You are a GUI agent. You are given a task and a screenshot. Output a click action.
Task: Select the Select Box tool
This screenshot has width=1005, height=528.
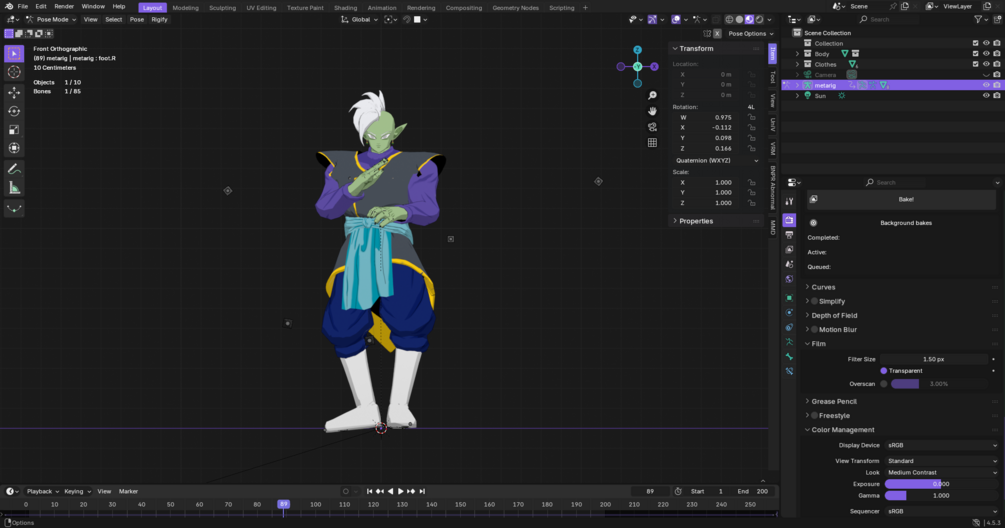[14, 54]
